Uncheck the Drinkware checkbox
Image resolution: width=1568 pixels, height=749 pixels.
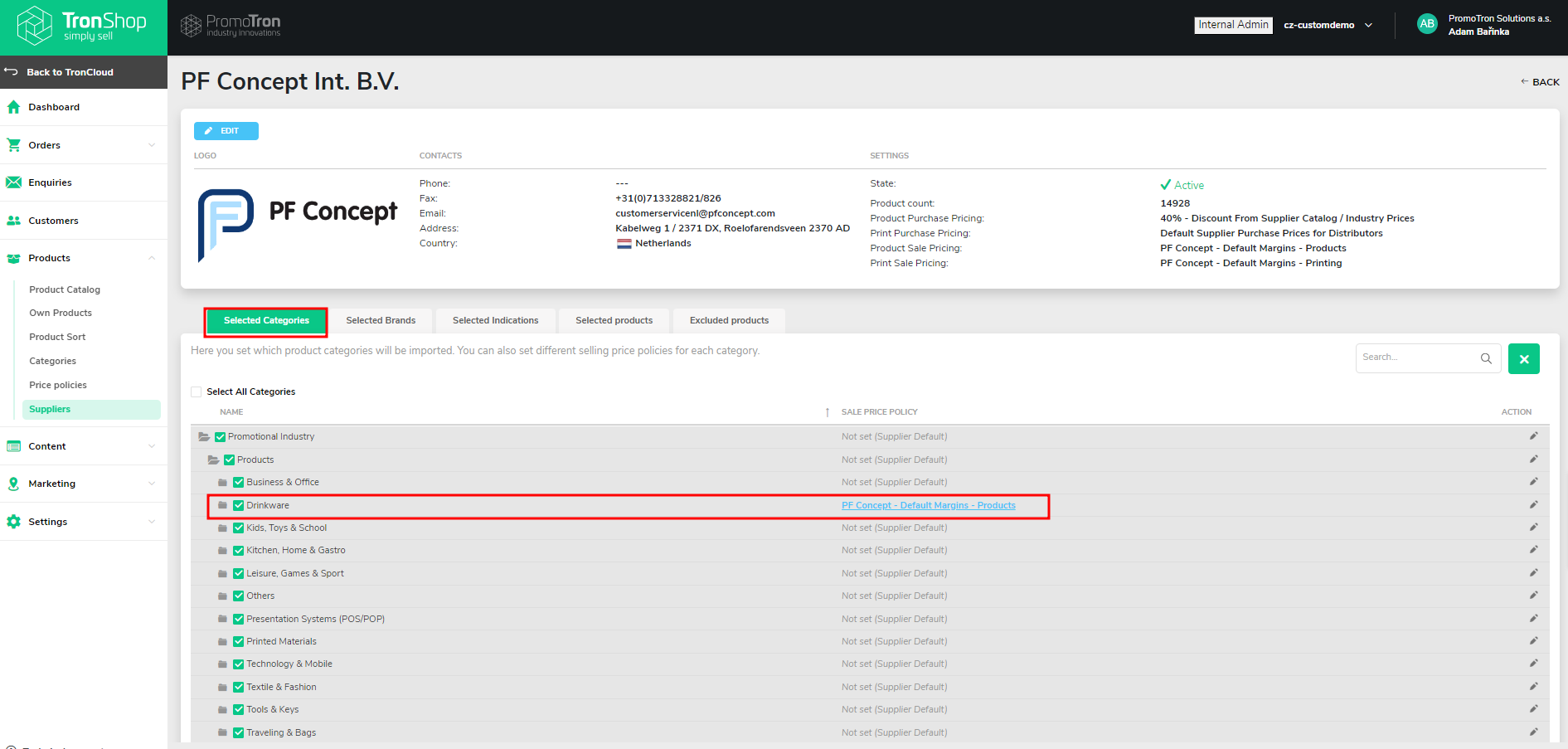coord(239,505)
